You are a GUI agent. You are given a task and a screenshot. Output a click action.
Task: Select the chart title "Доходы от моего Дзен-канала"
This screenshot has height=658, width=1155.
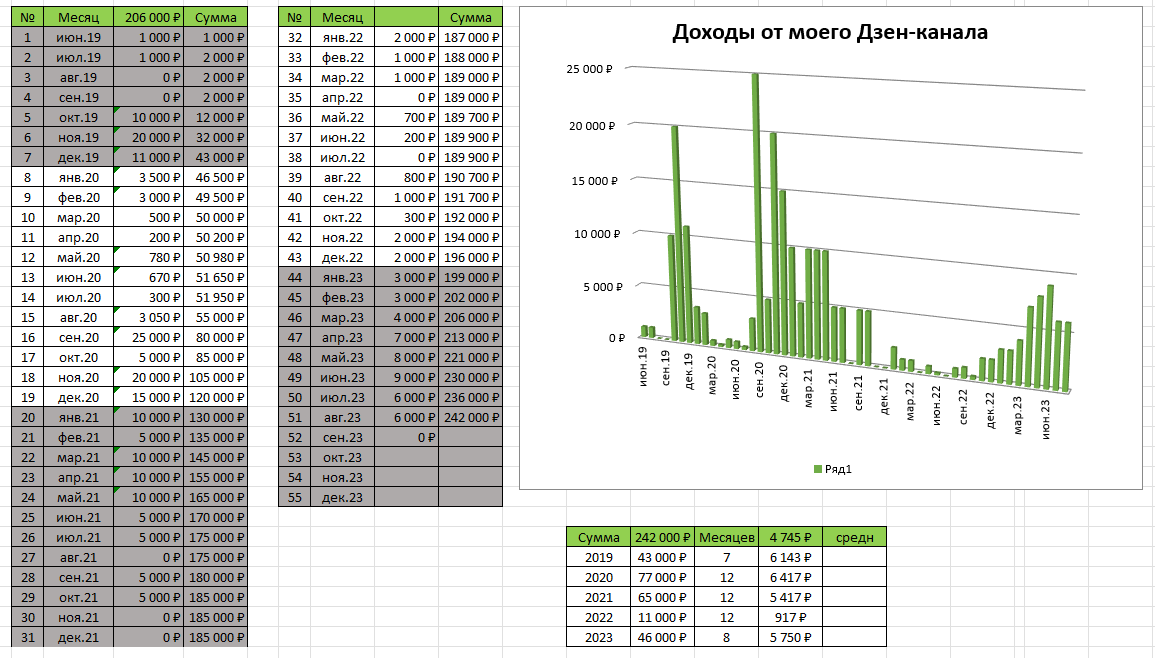pyautogui.click(x=830, y=32)
